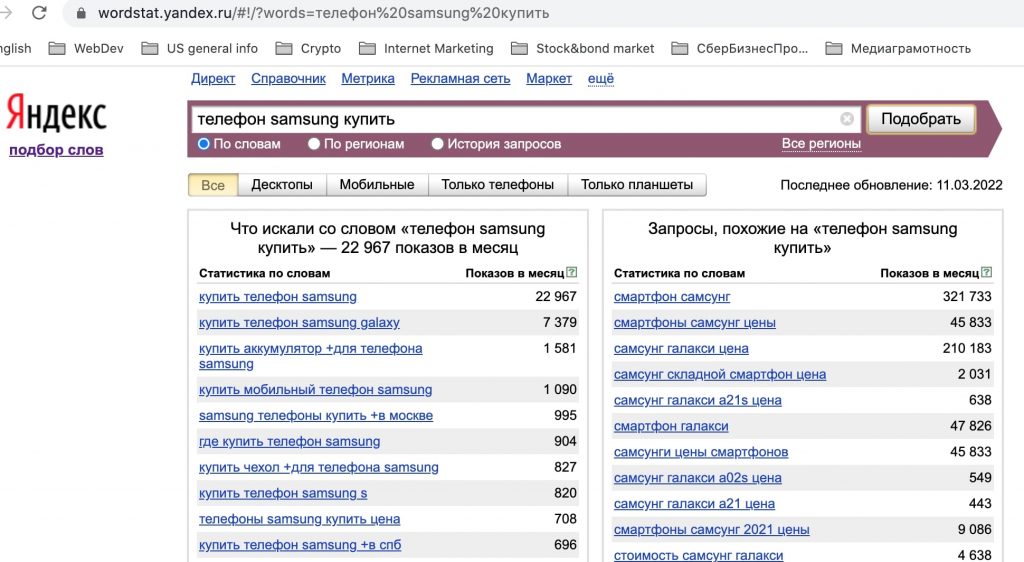1024x562 pixels.
Task: Open the first query купить телефон samsung
Action: click(x=278, y=296)
